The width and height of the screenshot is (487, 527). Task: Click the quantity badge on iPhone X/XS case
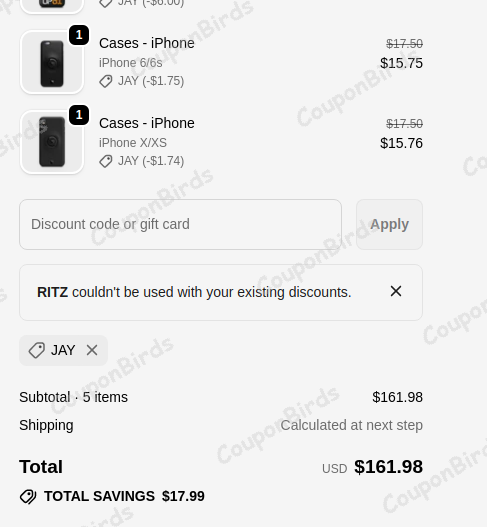coord(79,115)
